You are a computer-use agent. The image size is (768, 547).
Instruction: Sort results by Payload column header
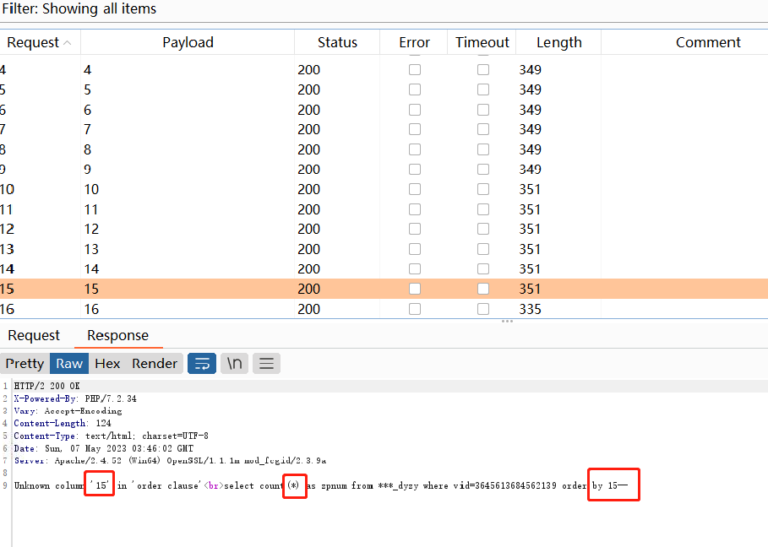(x=188, y=42)
